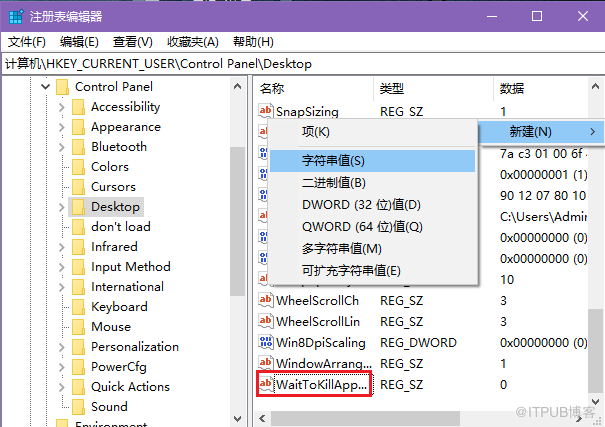Screen dimensions: 605x427
Task: Expand the Appearance key
Action: [61, 127]
